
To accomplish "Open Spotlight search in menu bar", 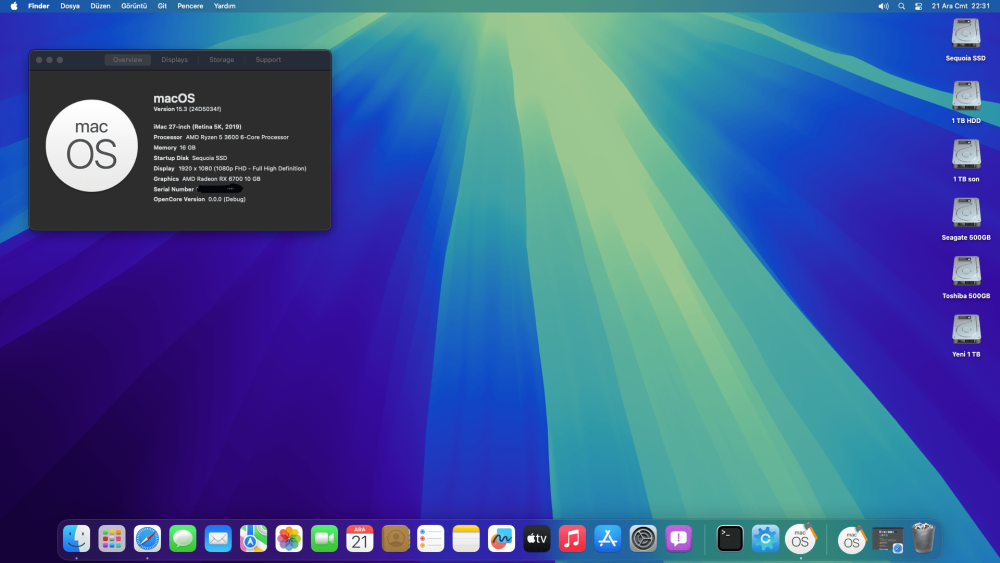I will click(x=901, y=6).
